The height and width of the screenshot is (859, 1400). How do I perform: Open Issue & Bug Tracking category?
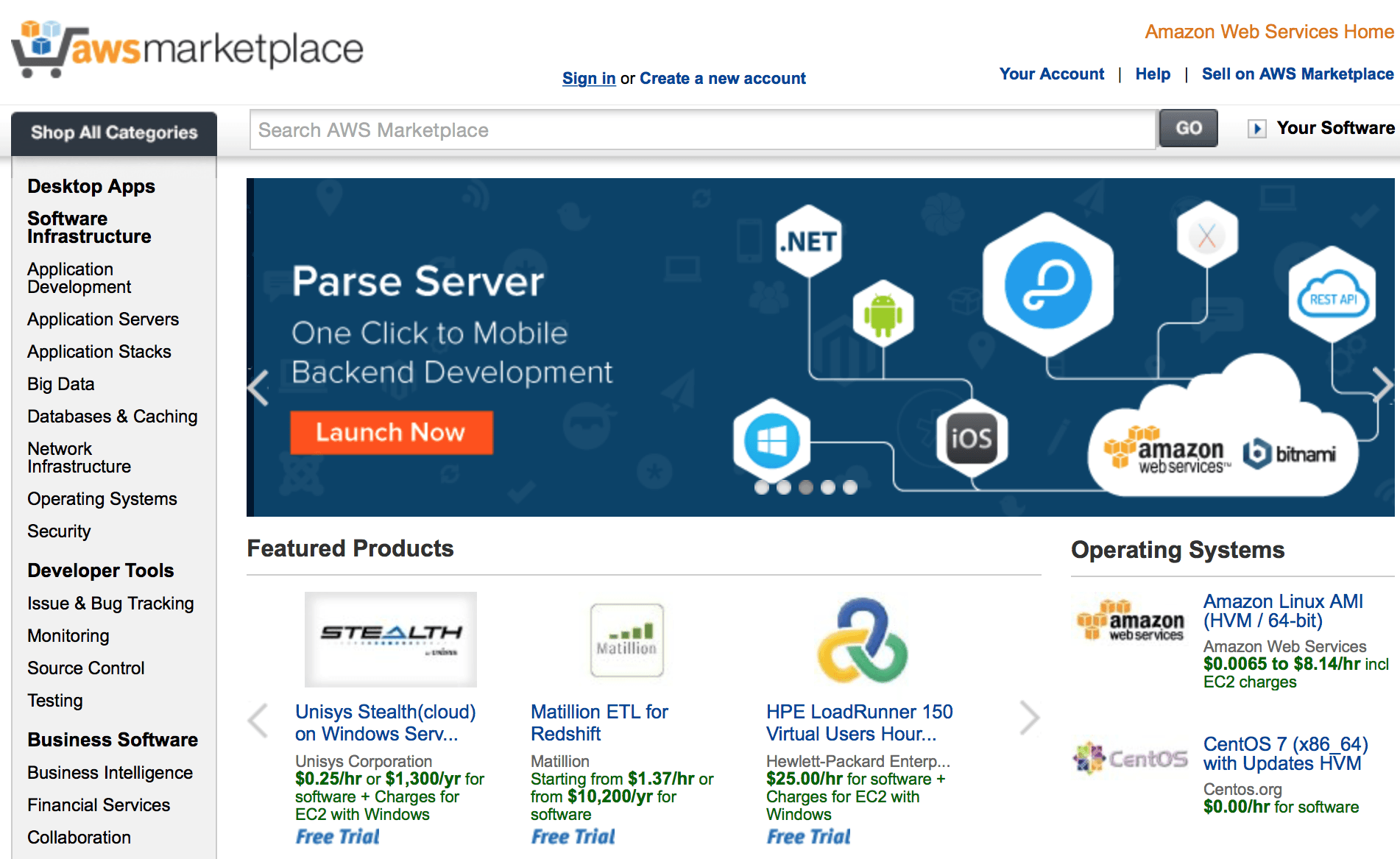click(x=110, y=604)
